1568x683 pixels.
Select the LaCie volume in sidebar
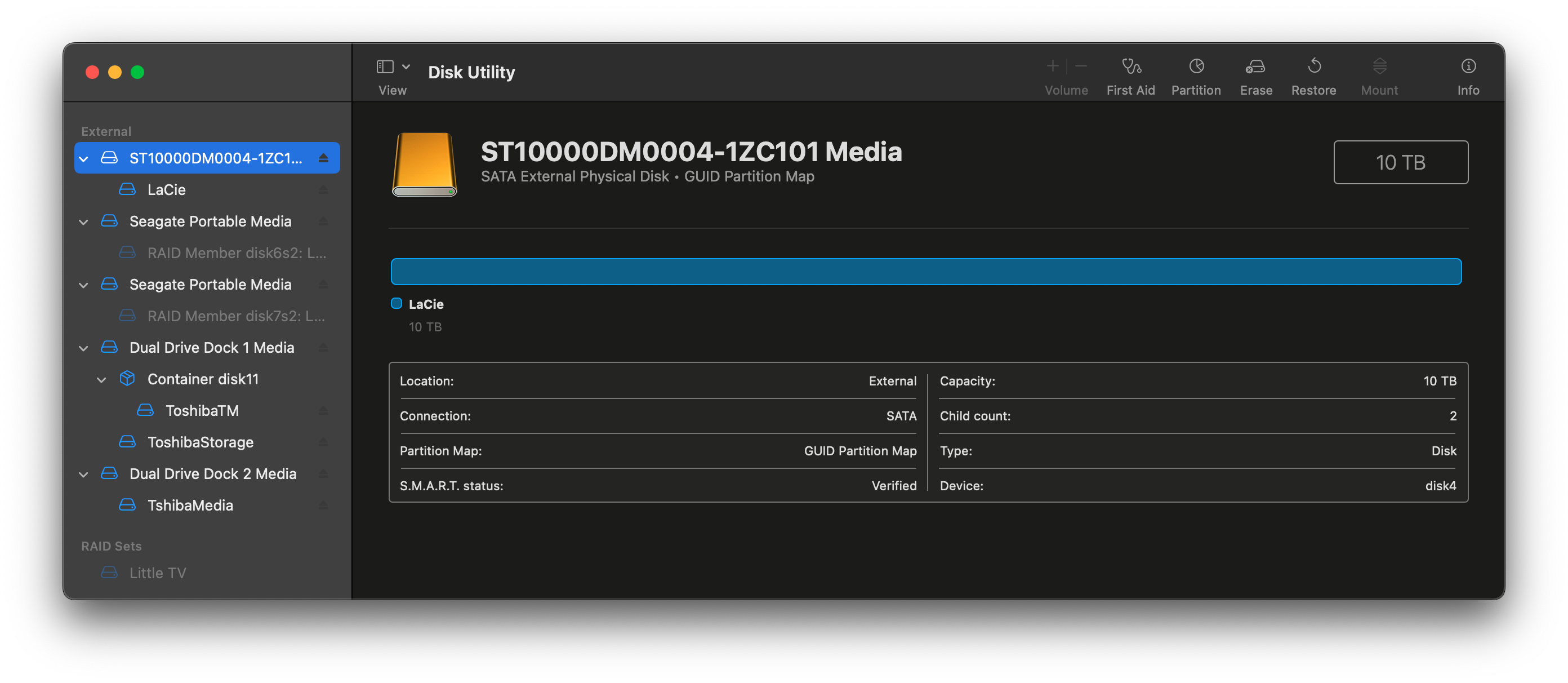pos(166,189)
